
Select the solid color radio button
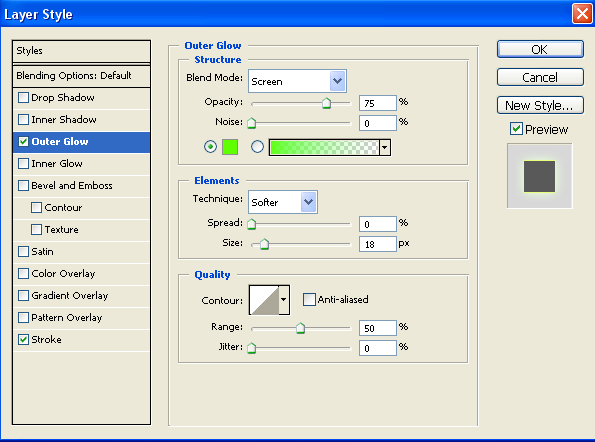[x=210, y=146]
